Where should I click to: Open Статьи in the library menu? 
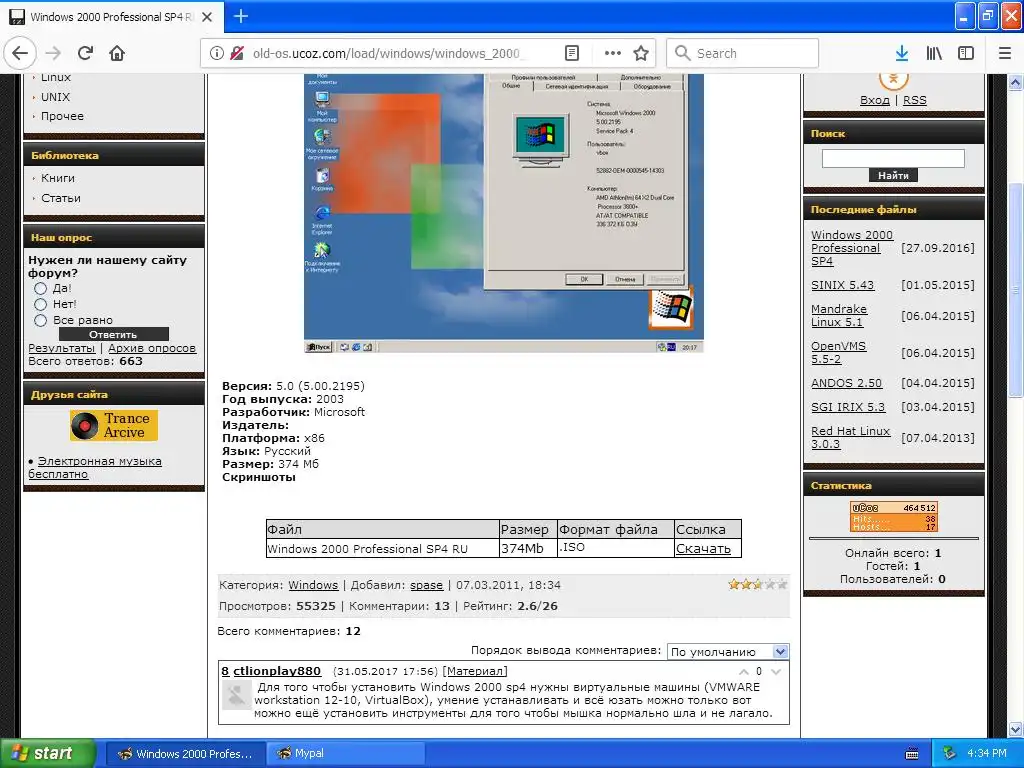pos(61,198)
